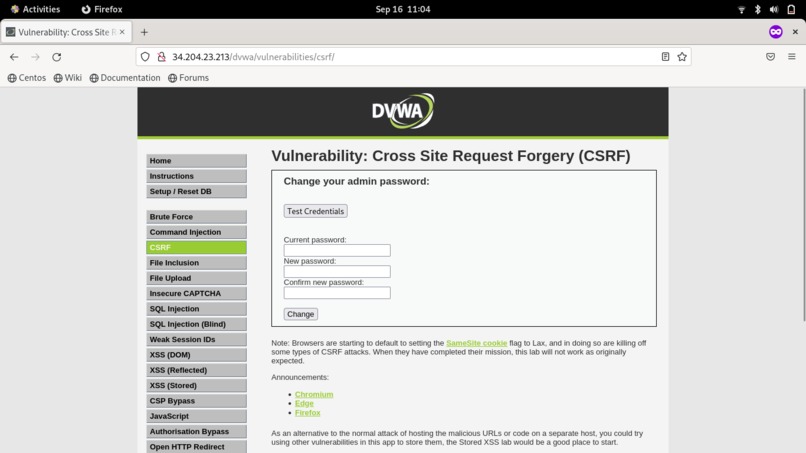Image resolution: width=806 pixels, height=453 pixels.
Task: Click the Test Credentials button
Action: pos(316,211)
